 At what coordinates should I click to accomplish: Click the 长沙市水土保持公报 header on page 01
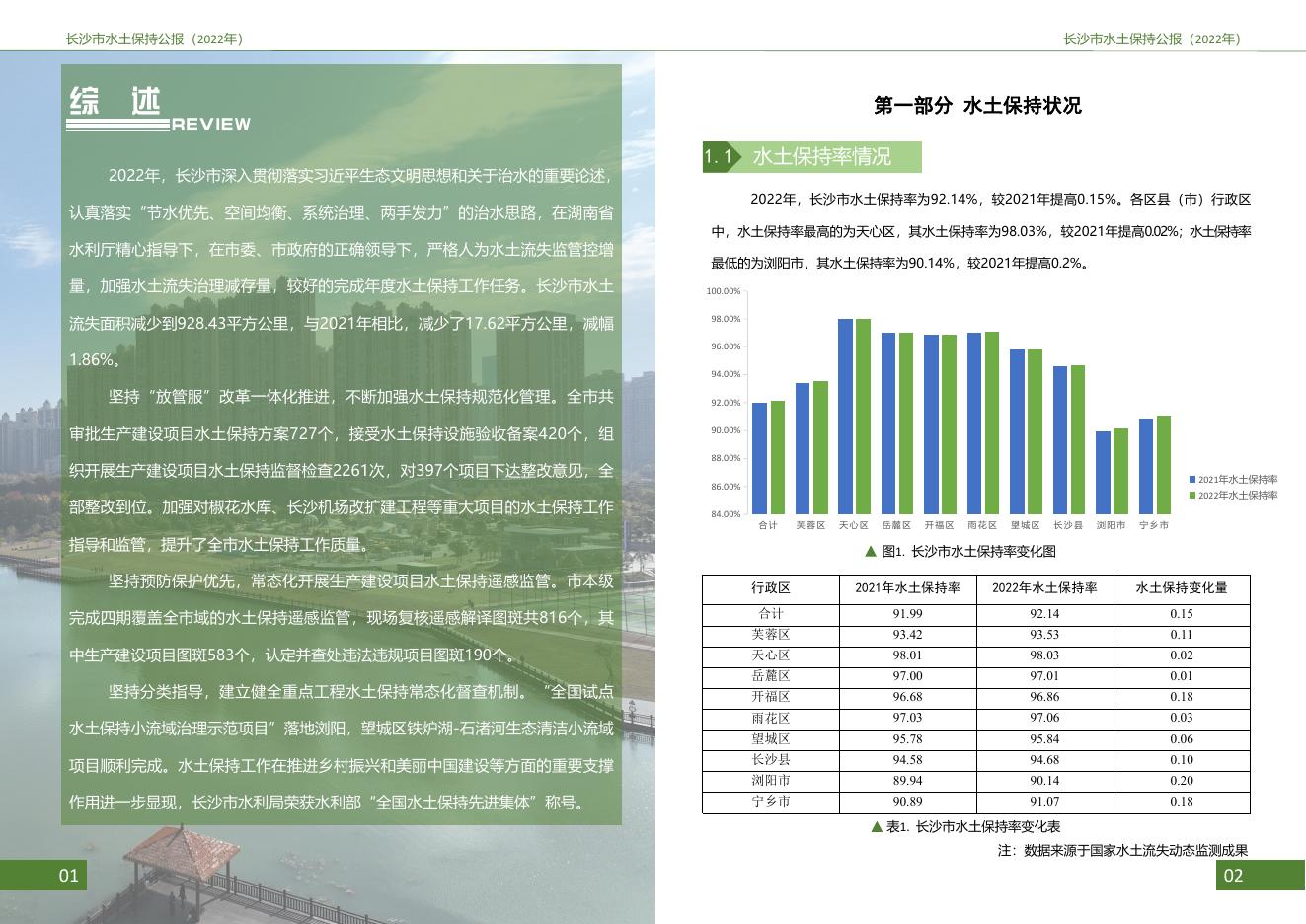154,39
